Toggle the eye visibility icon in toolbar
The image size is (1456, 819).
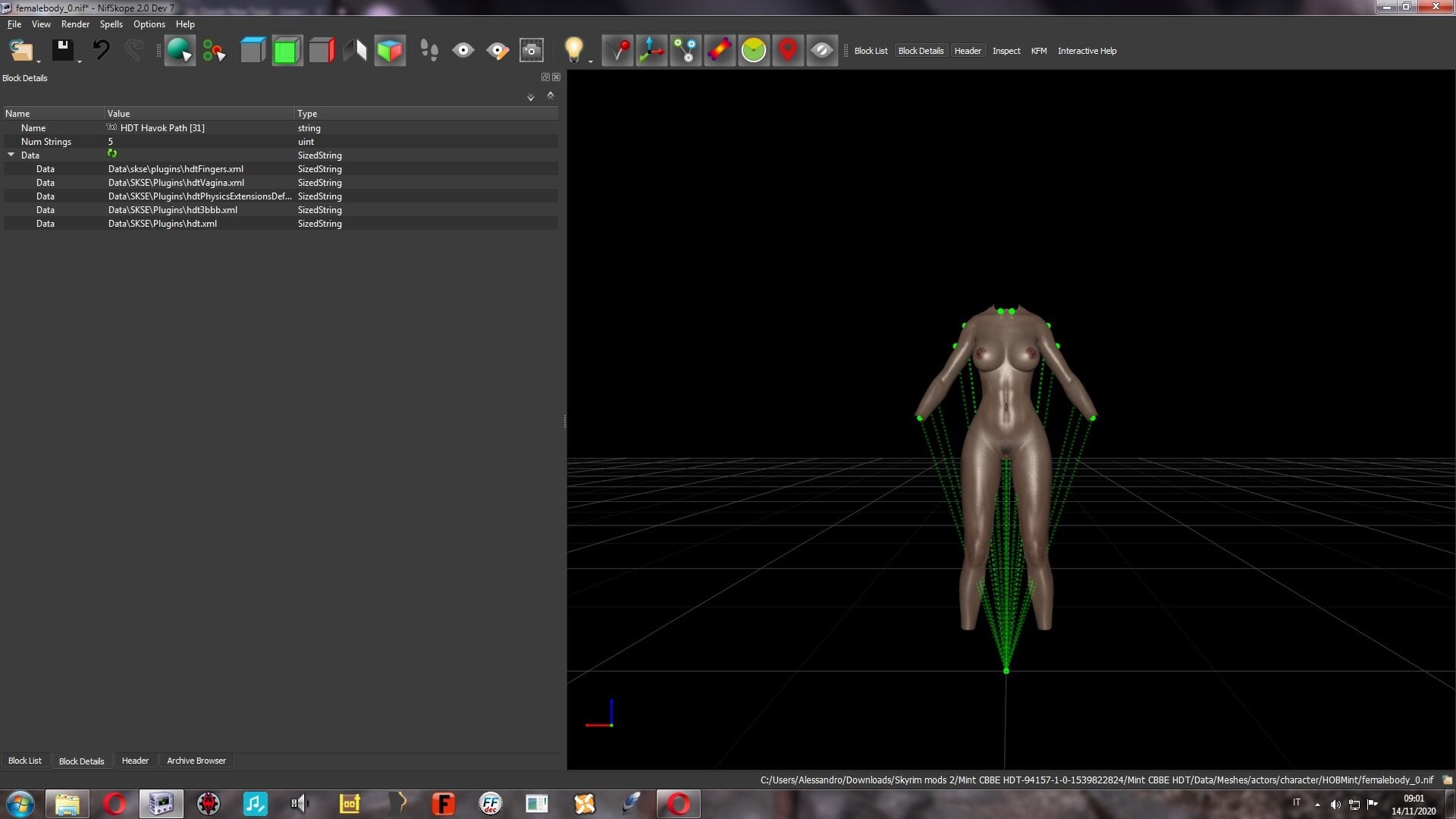[x=463, y=51]
